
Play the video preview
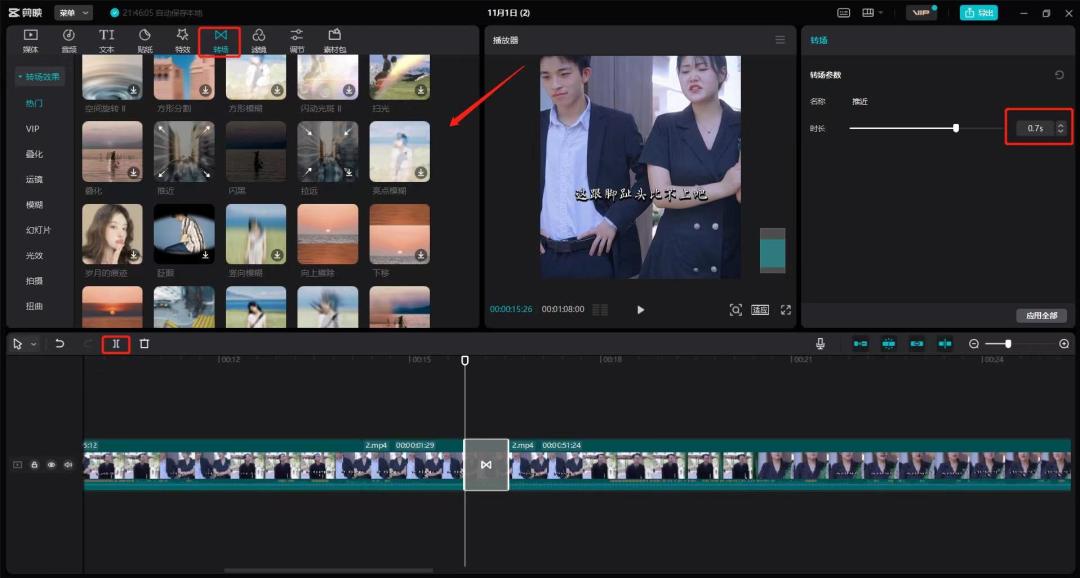pyautogui.click(x=641, y=310)
